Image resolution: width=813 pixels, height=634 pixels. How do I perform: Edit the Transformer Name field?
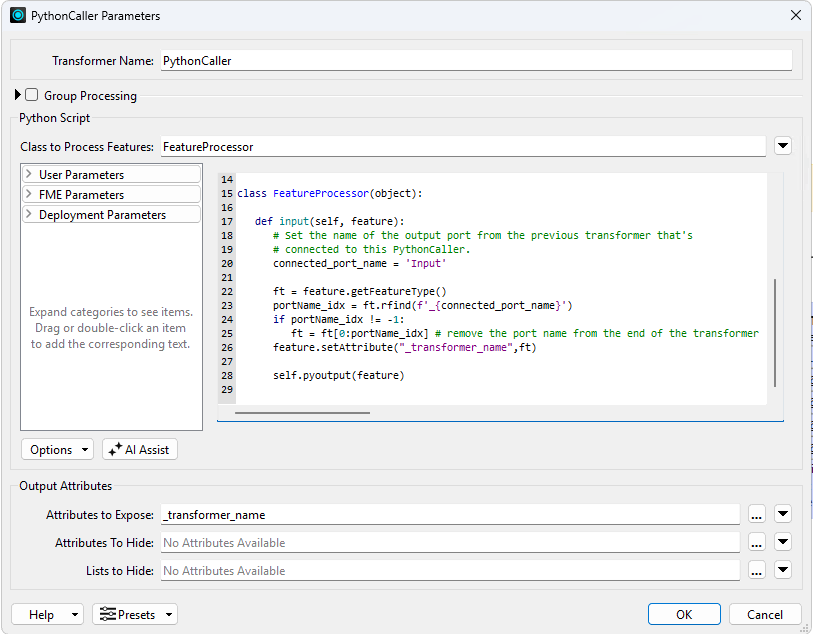476,61
